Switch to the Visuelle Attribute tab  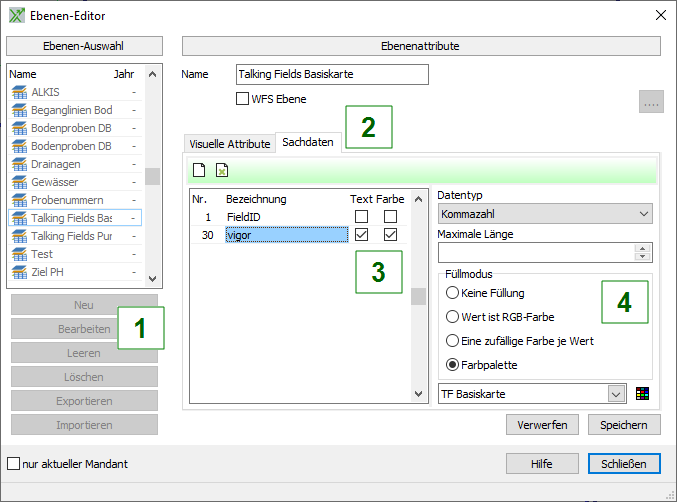(229, 144)
